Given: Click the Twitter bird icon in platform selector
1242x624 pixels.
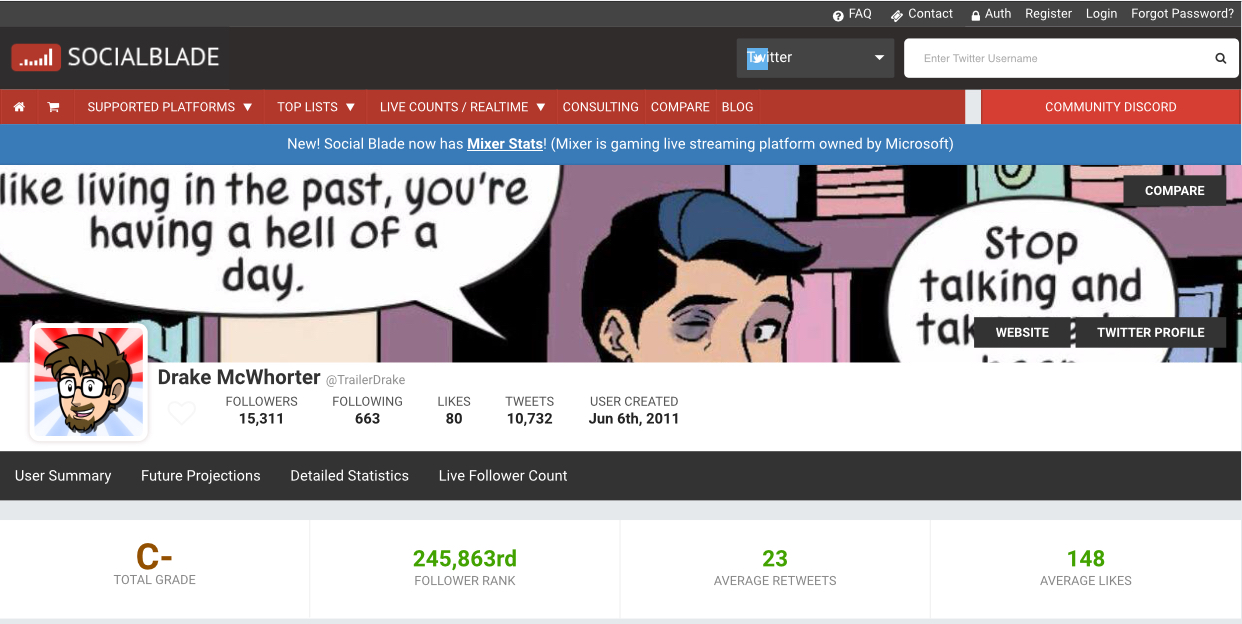Looking at the screenshot, I should click(x=757, y=58).
